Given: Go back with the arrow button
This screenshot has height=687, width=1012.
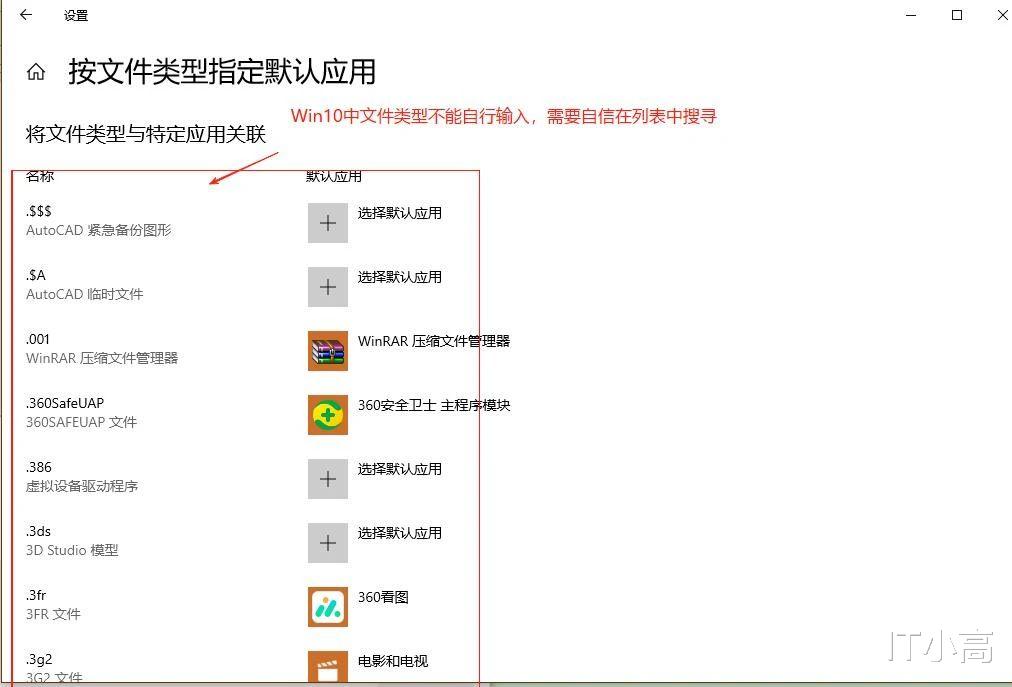Looking at the screenshot, I should 26,15.
